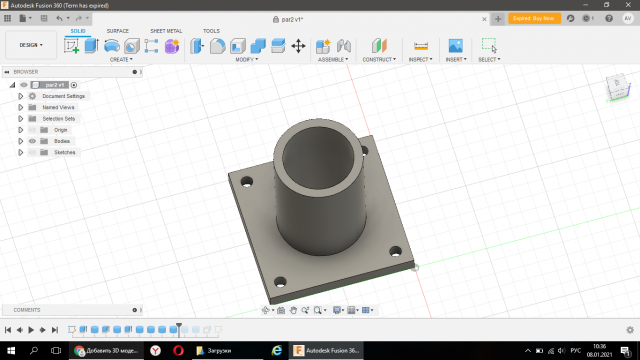
Task: Open the Create menu
Action: (x=121, y=60)
